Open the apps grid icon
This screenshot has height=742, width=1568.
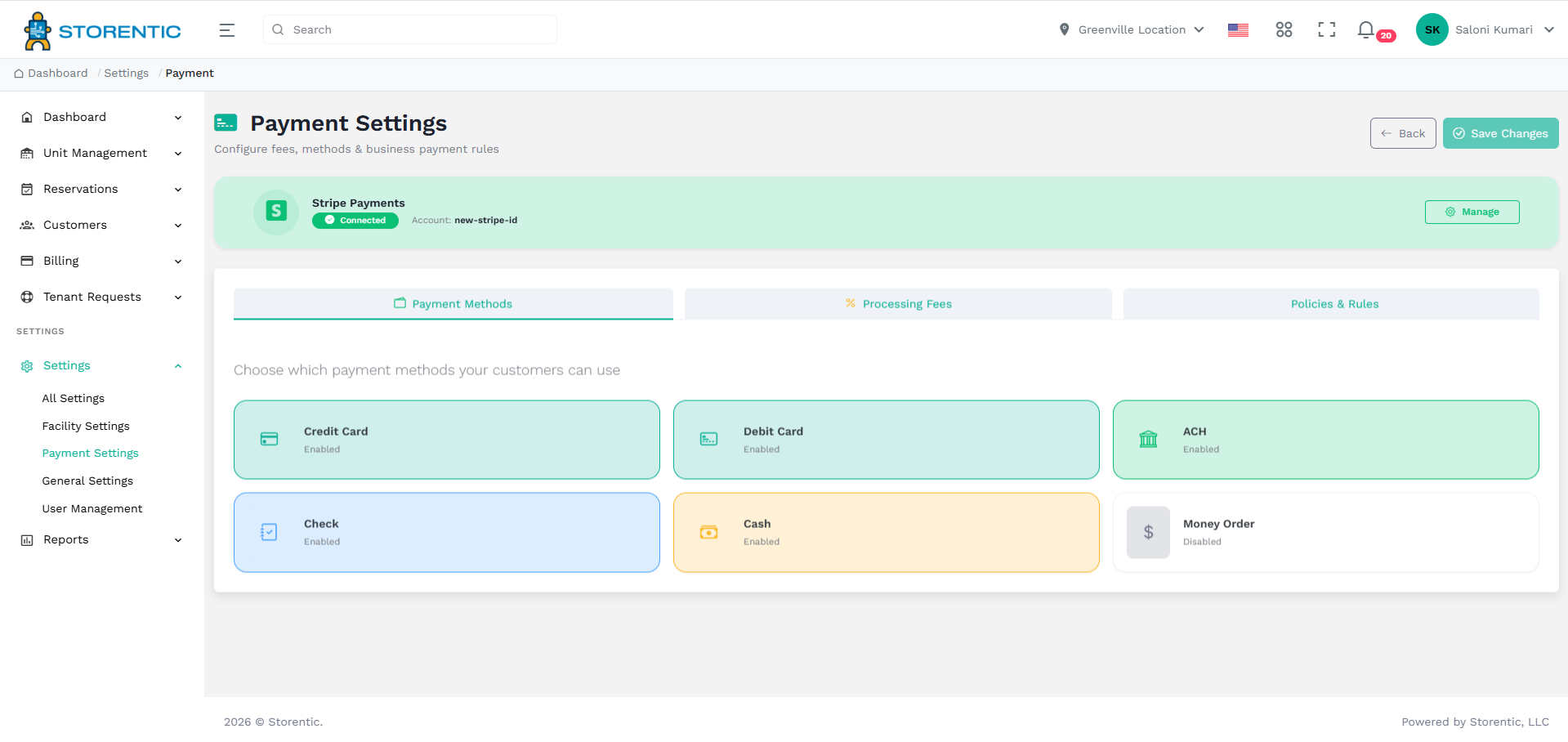click(x=1283, y=29)
